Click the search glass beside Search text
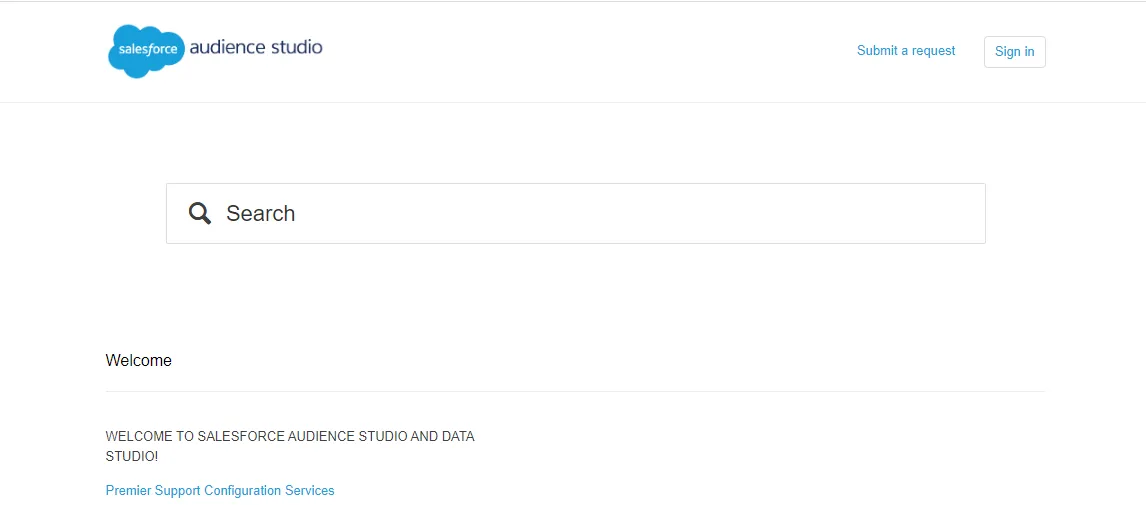 coord(200,213)
